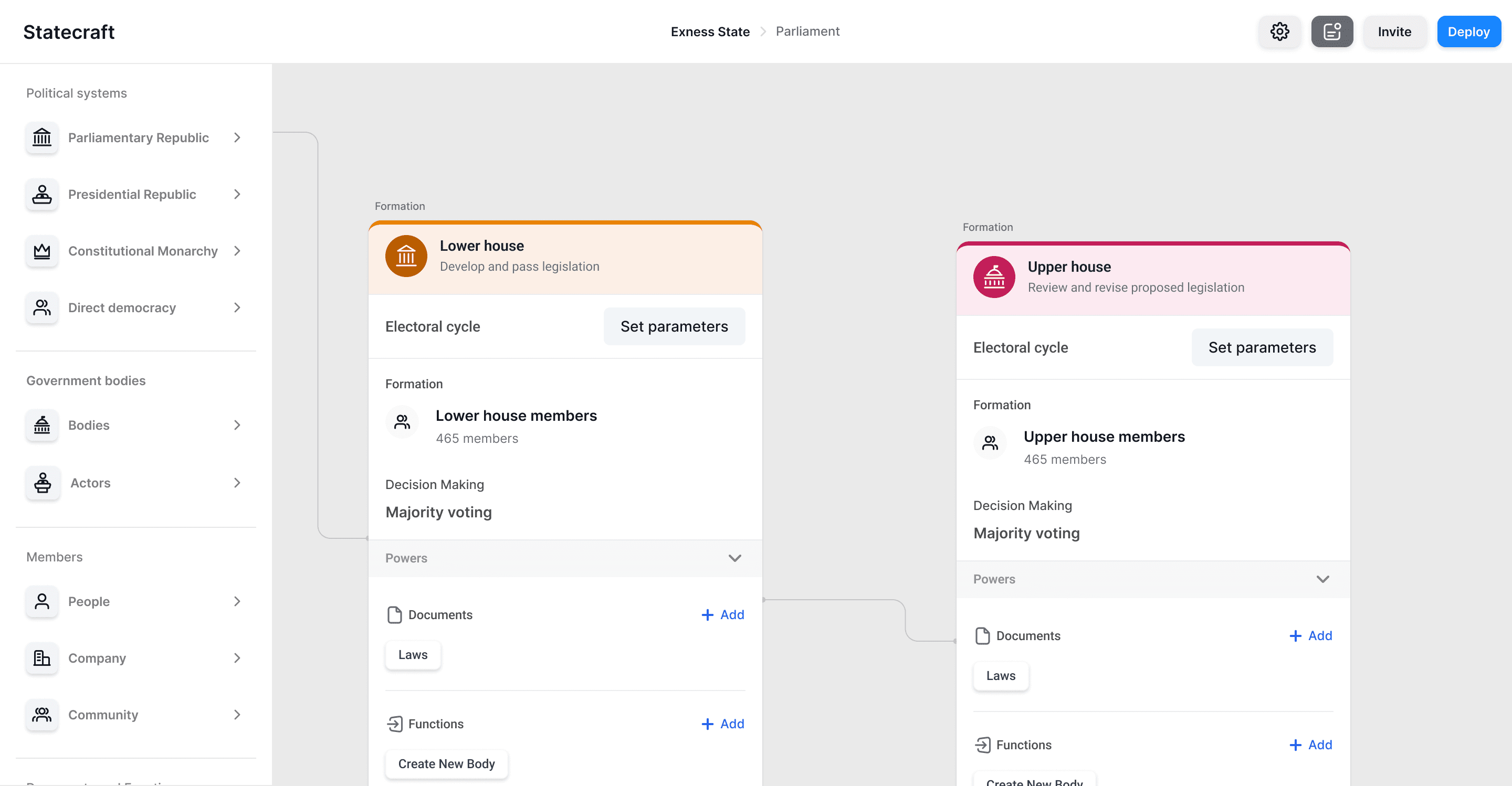Viewport: 1512px width, 786px height.
Task: Click Set parameters for Lower house
Action: pos(674,327)
